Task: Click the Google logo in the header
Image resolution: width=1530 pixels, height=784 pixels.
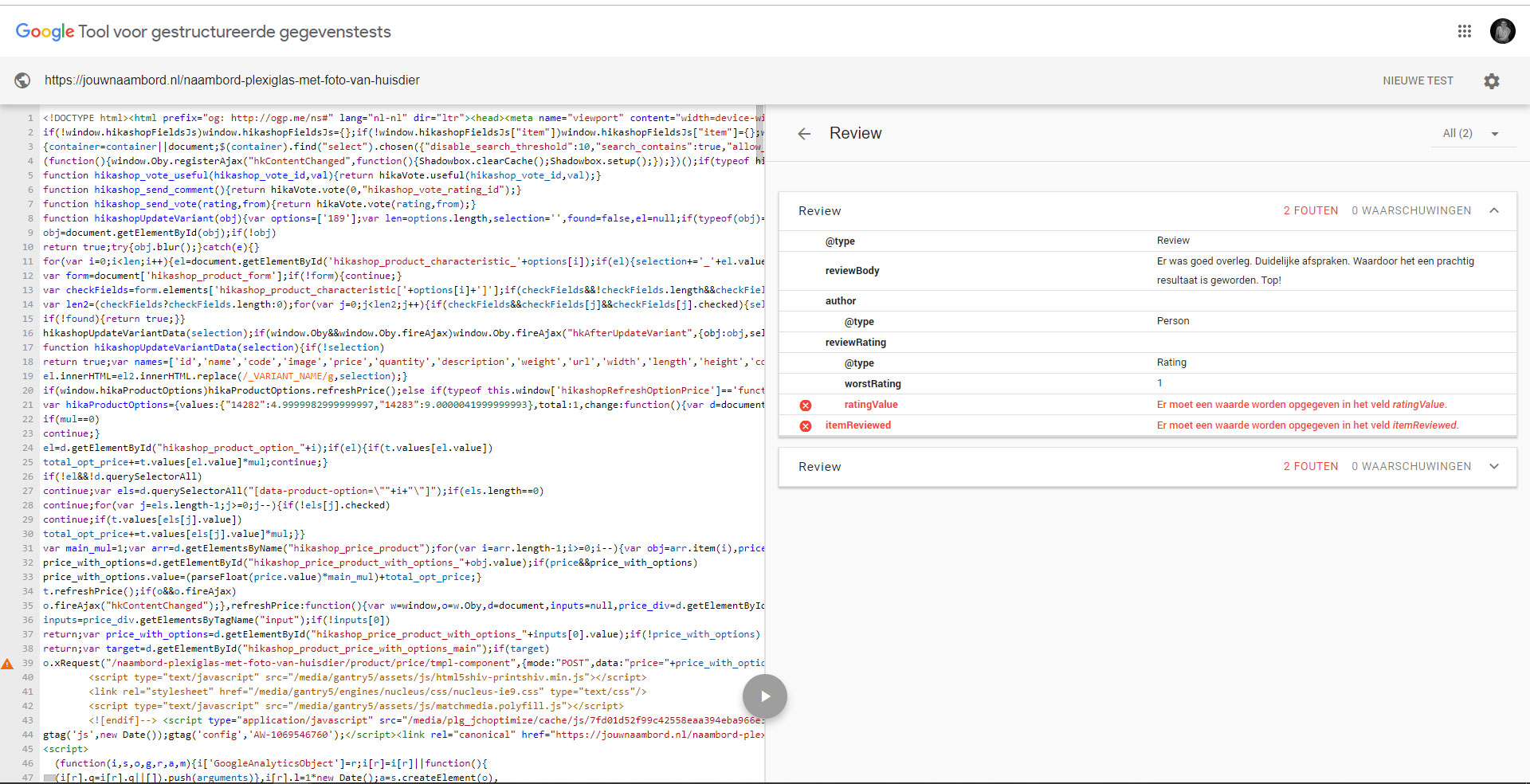Action: pyautogui.click(x=45, y=32)
